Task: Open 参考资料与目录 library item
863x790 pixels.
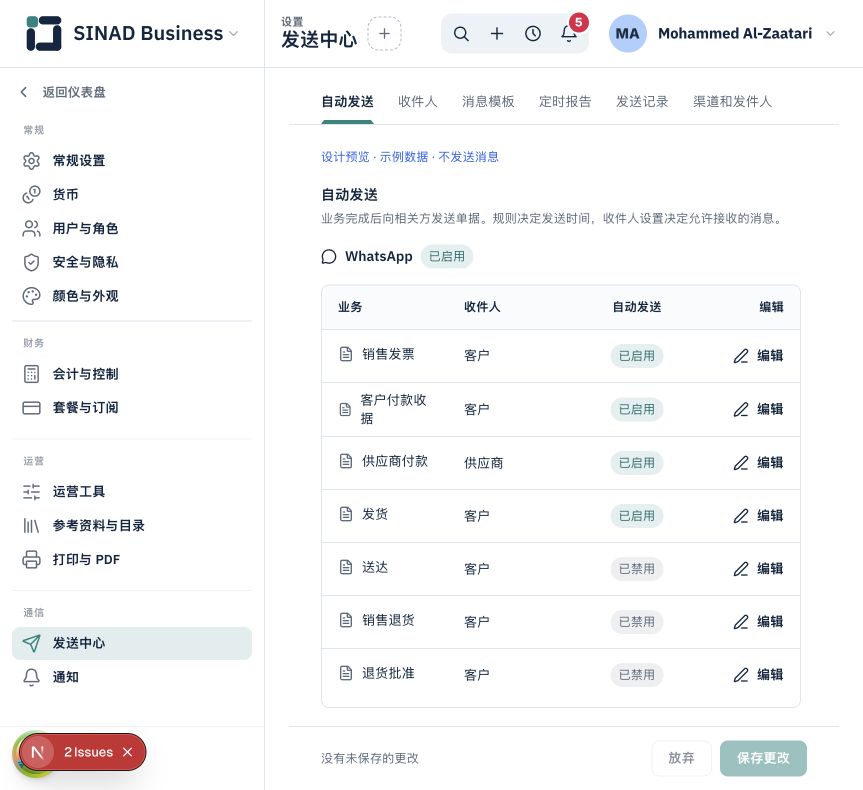Action: pyautogui.click(x=132, y=526)
